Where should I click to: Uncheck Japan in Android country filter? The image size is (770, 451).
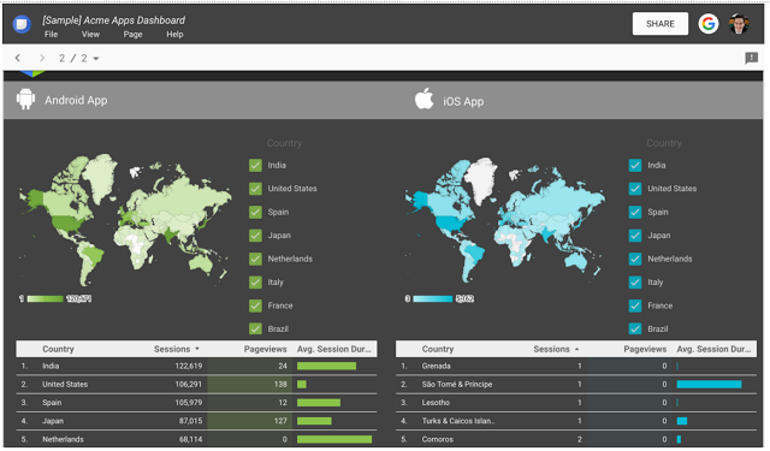pyautogui.click(x=255, y=235)
